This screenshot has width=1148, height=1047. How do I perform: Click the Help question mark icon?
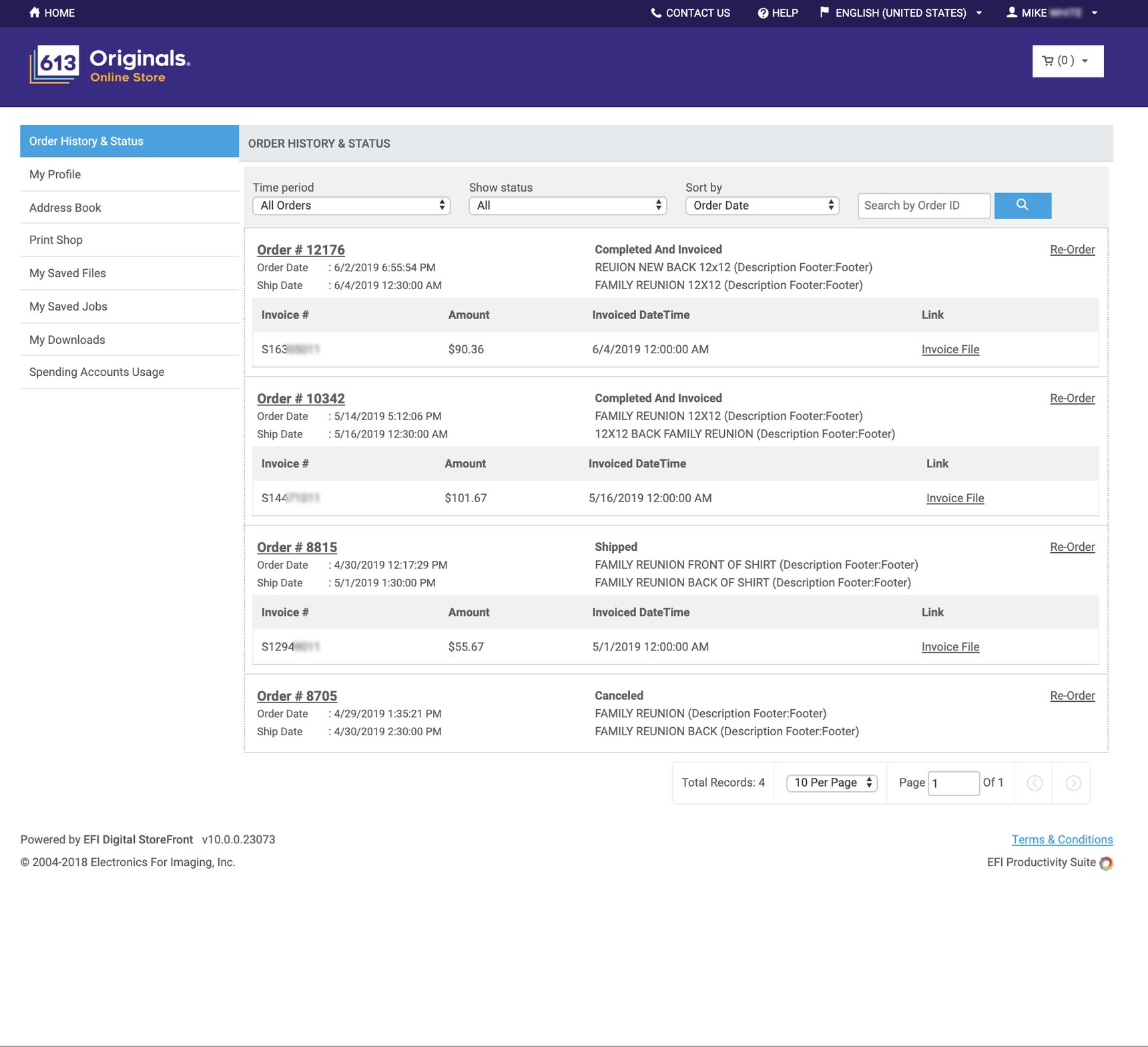(x=763, y=13)
